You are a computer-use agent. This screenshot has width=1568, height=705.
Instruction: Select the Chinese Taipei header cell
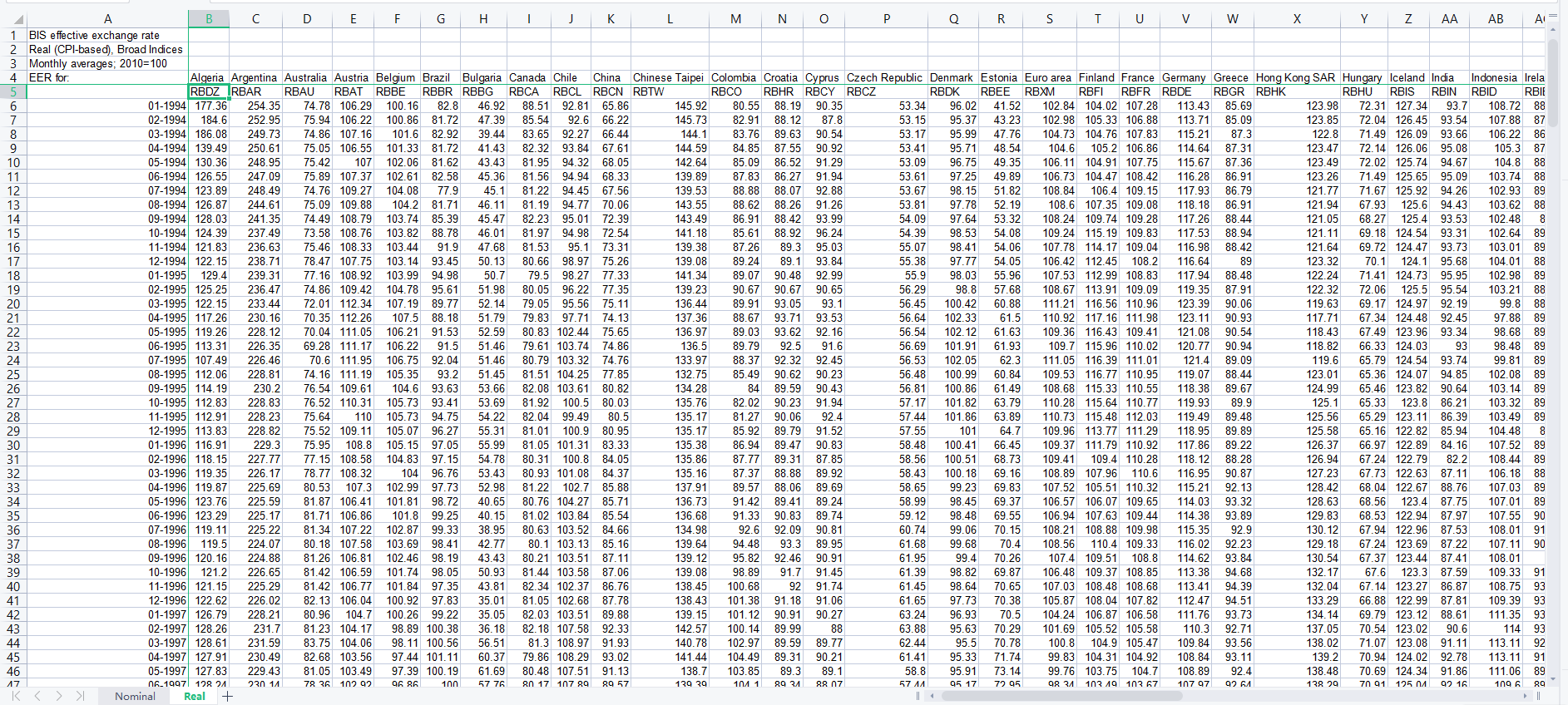pyautogui.click(x=670, y=77)
